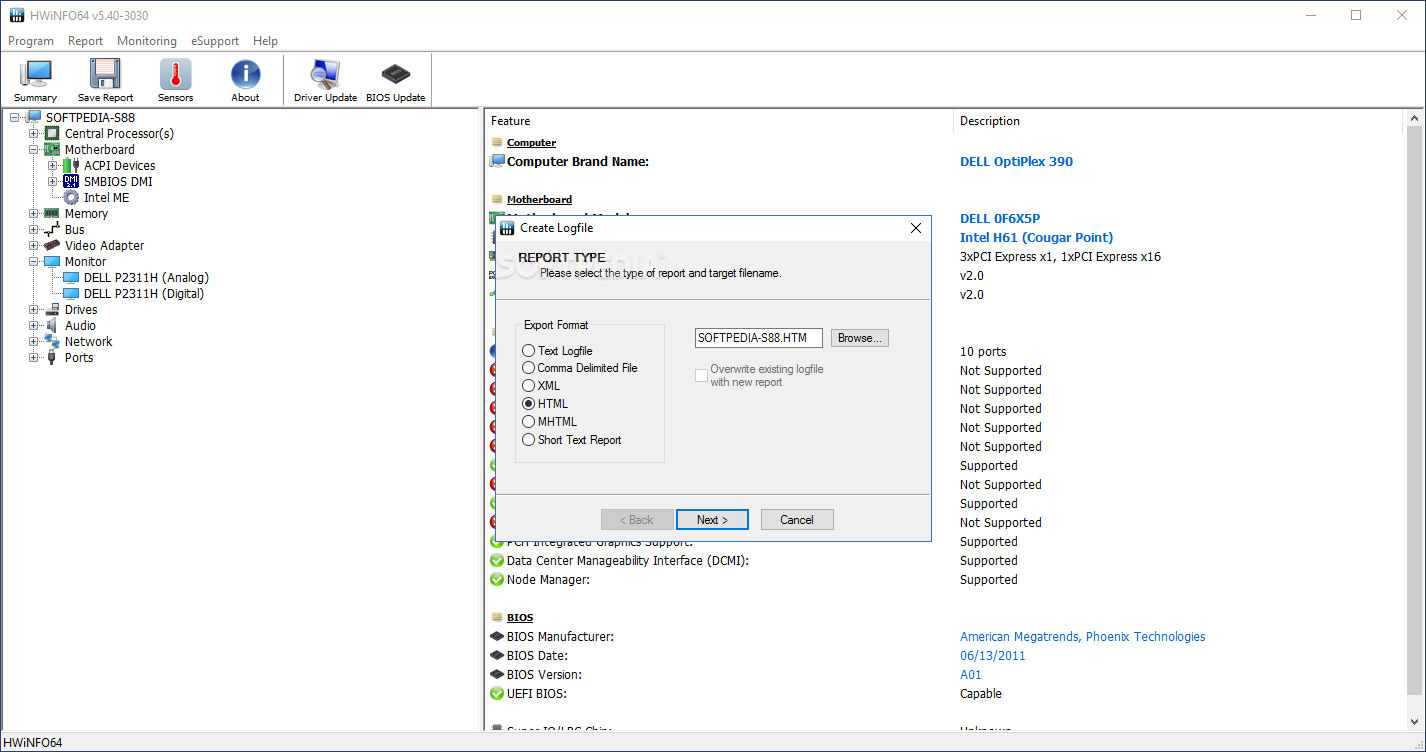Image resolution: width=1426 pixels, height=752 pixels.
Task: Close the Create Logfile dialog
Action: (915, 228)
